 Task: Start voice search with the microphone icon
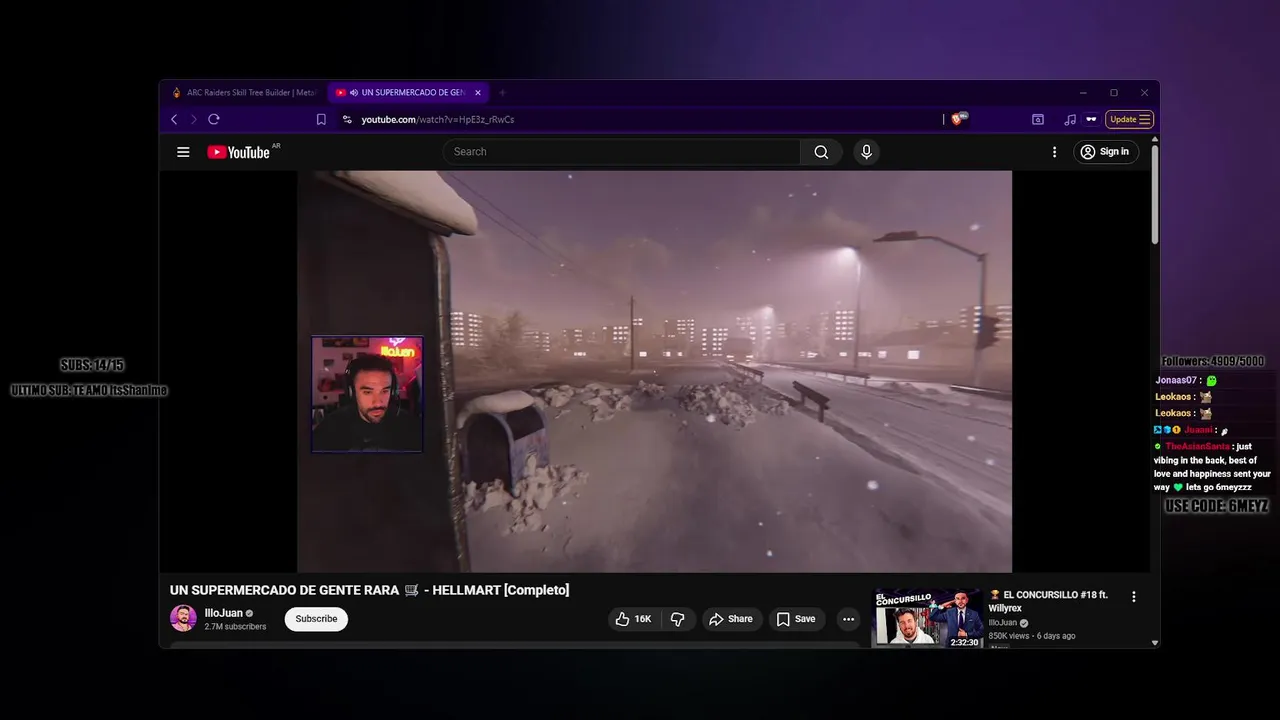click(866, 152)
